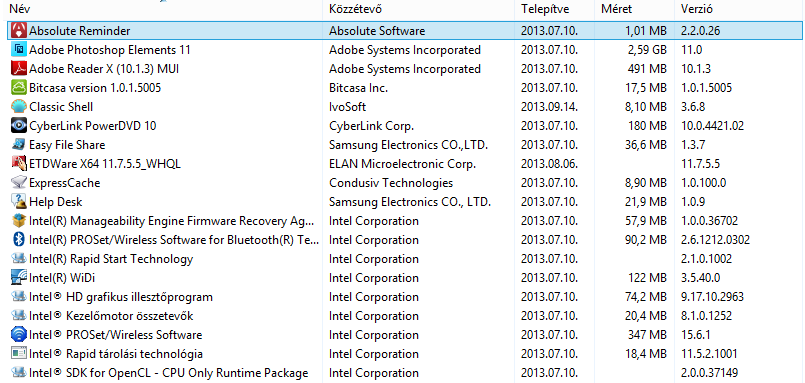Click the Intel Manageability Engine Firmware icon
This screenshot has height=383, width=805.
[19, 221]
